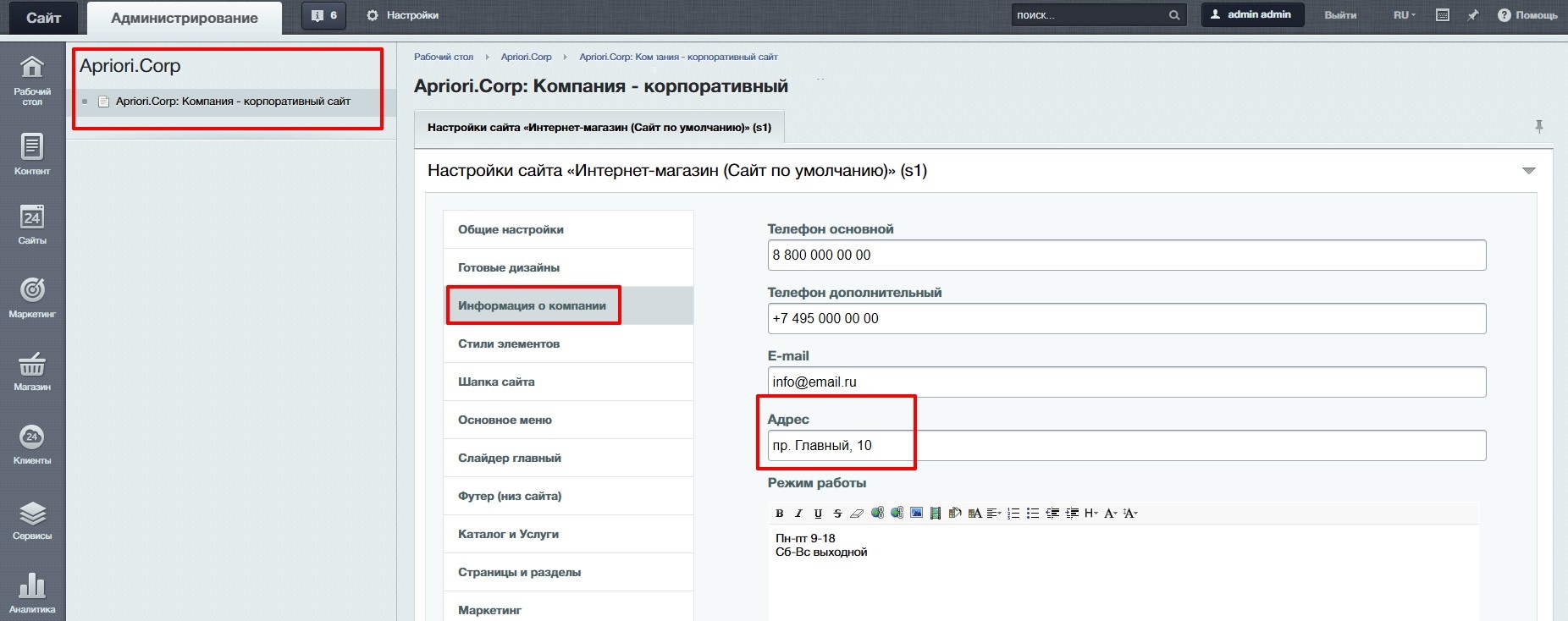Go to Аналитика in left sidebar

tap(32, 592)
